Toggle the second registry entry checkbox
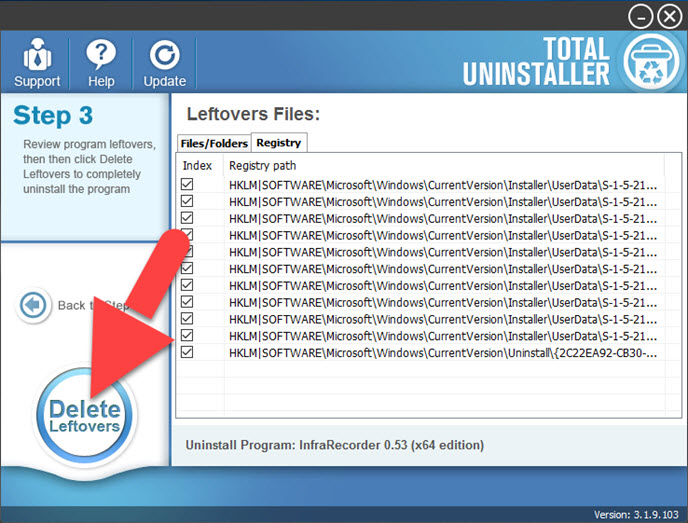This screenshot has width=688, height=523. (187, 202)
